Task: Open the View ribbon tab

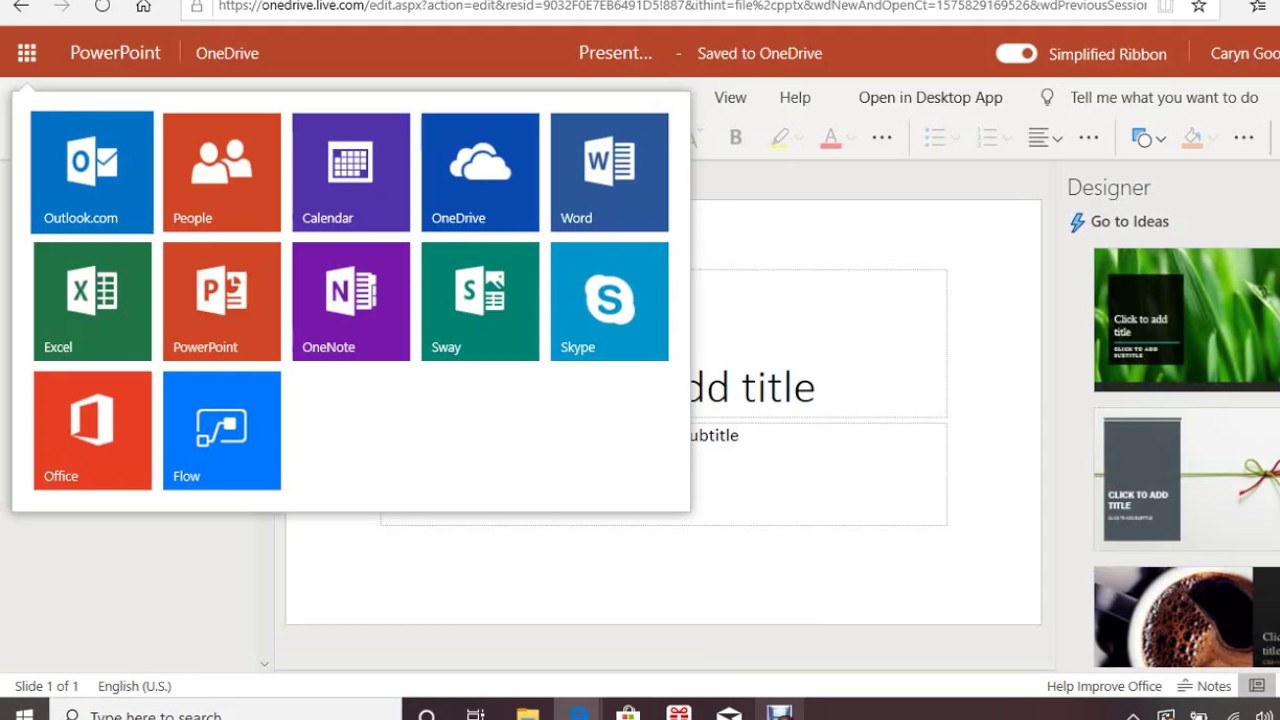Action: click(x=730, y=97)
